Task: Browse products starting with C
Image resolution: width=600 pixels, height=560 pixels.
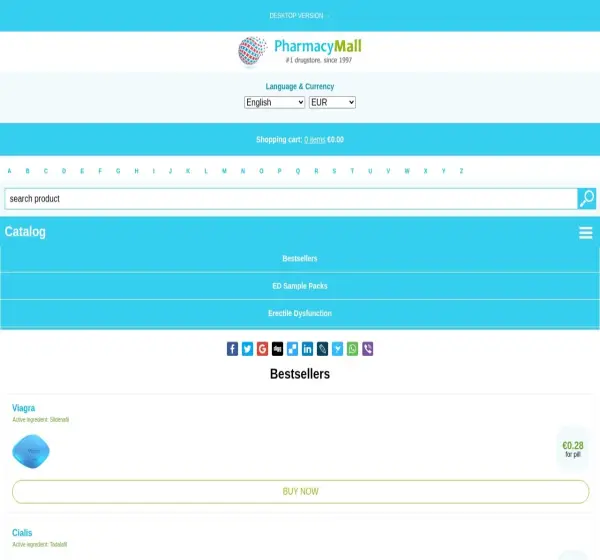Action: (46, 171)
